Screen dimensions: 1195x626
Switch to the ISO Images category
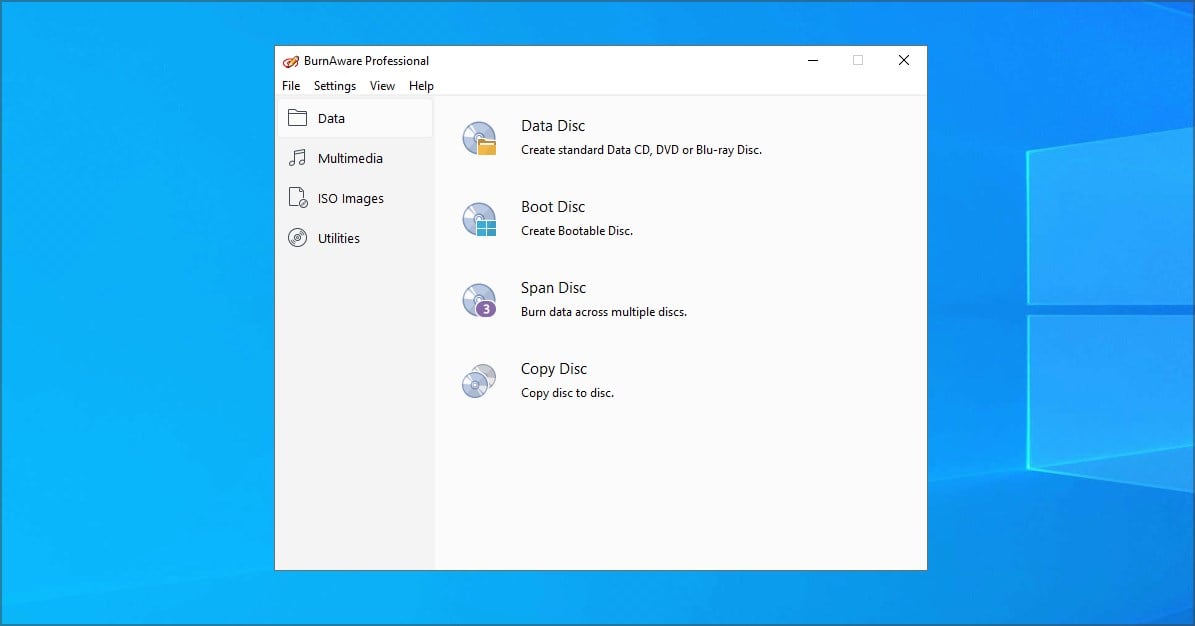[x=355, y=198]
